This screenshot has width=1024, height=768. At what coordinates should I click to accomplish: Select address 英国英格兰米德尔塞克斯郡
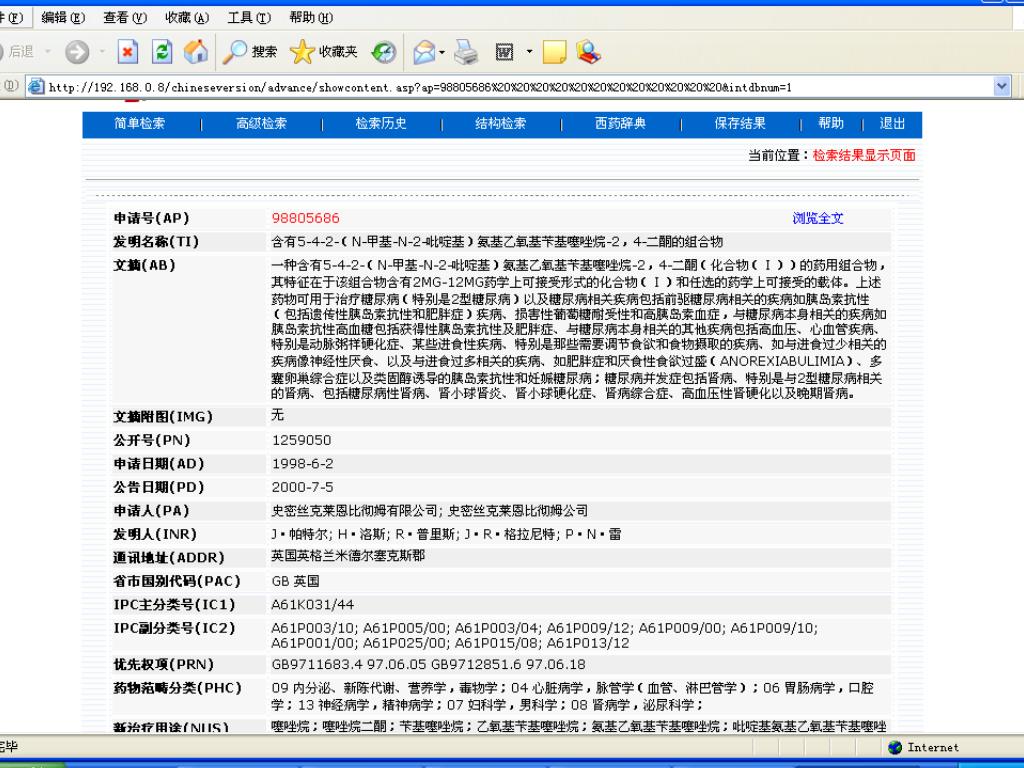tap(348, 556)
